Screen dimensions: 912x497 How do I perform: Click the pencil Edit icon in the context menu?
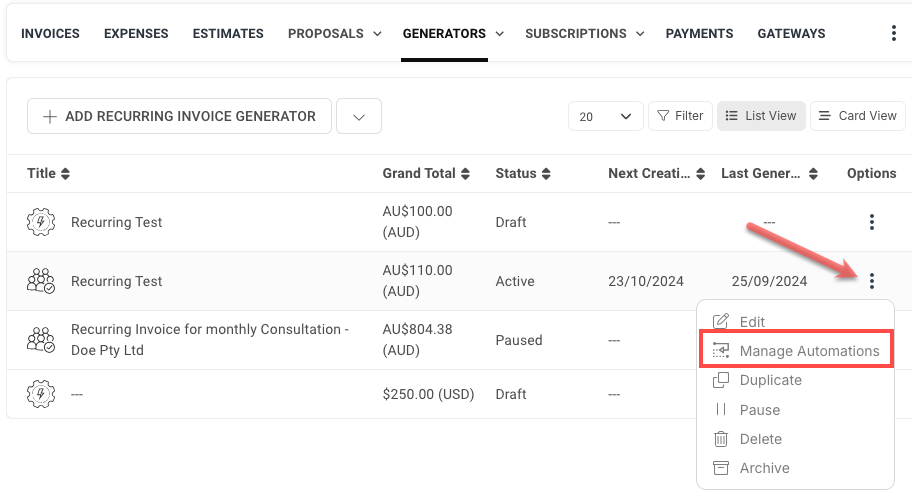click(x=721, y=321)
